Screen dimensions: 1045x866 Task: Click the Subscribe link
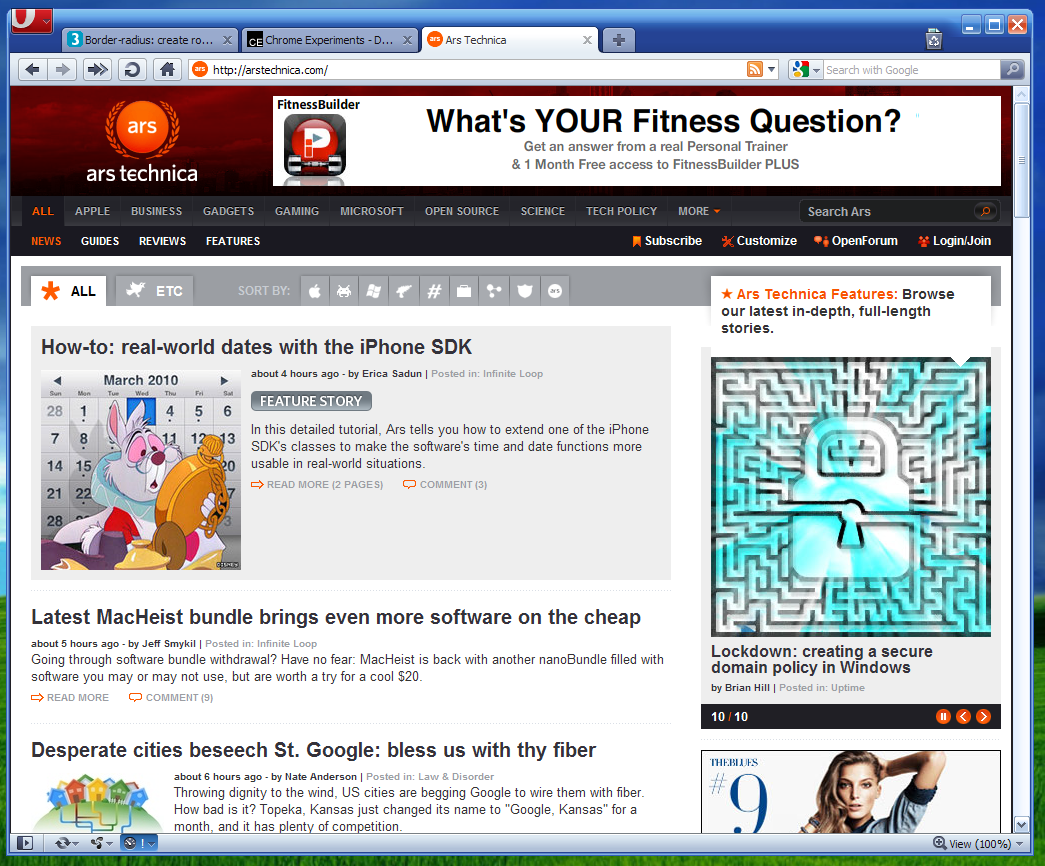point(667,241)
